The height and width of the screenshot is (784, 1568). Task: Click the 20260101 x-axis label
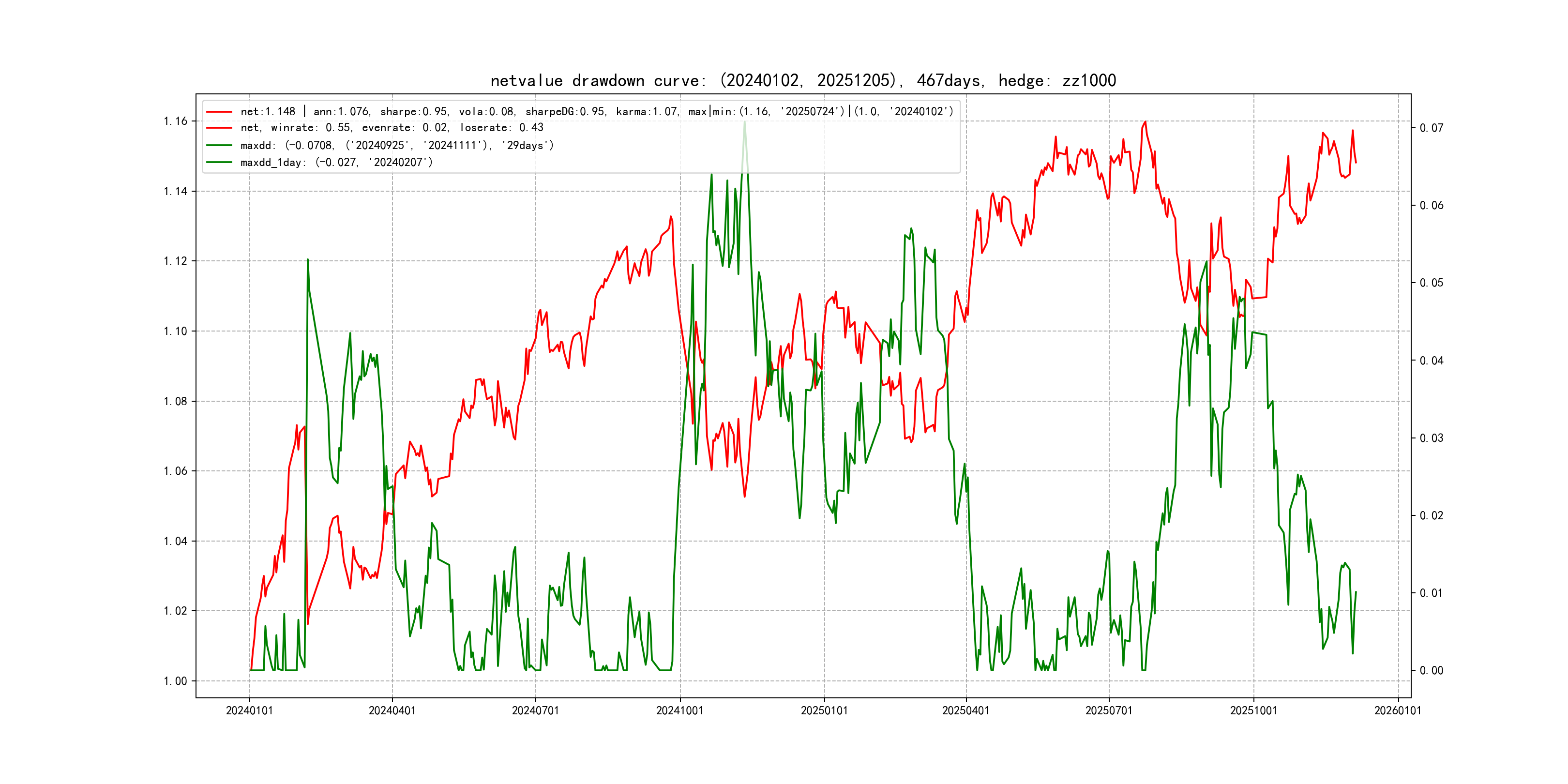[x=1398, y=711]
